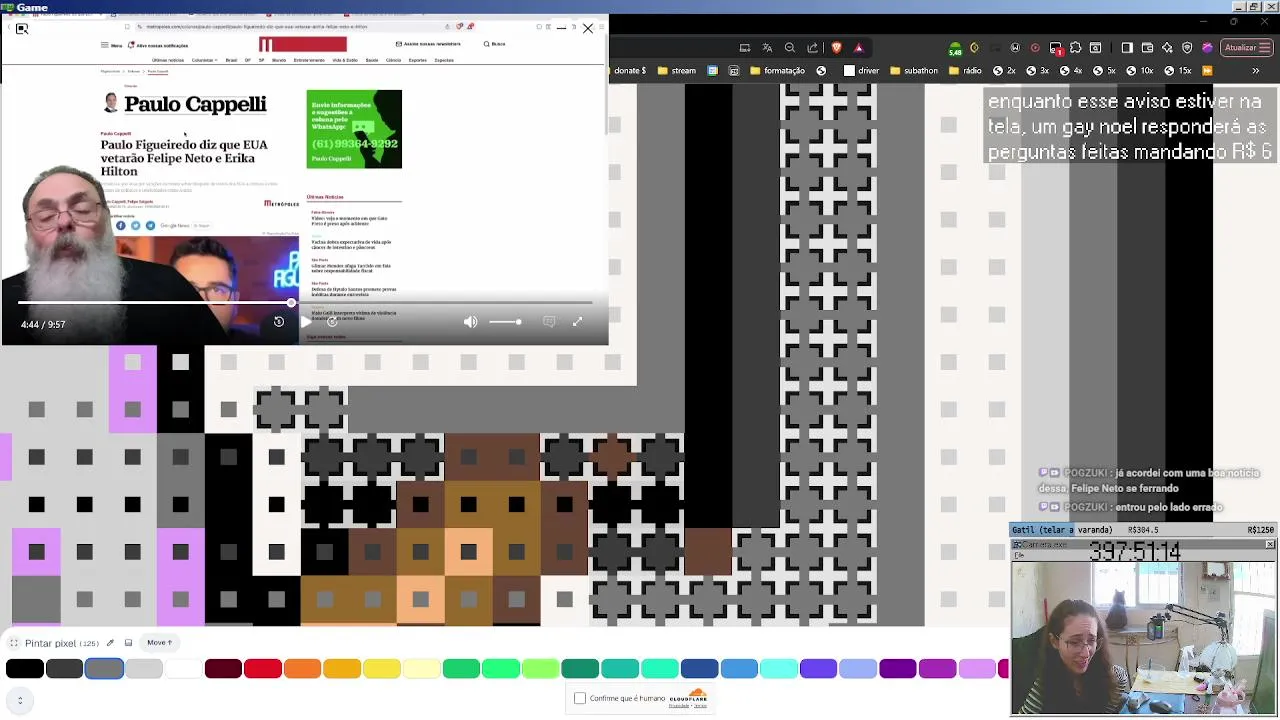Image resolution: width=1280 pixels, height=720 pixels.
Task: Click the Move ↑ button
Action: 160,642
